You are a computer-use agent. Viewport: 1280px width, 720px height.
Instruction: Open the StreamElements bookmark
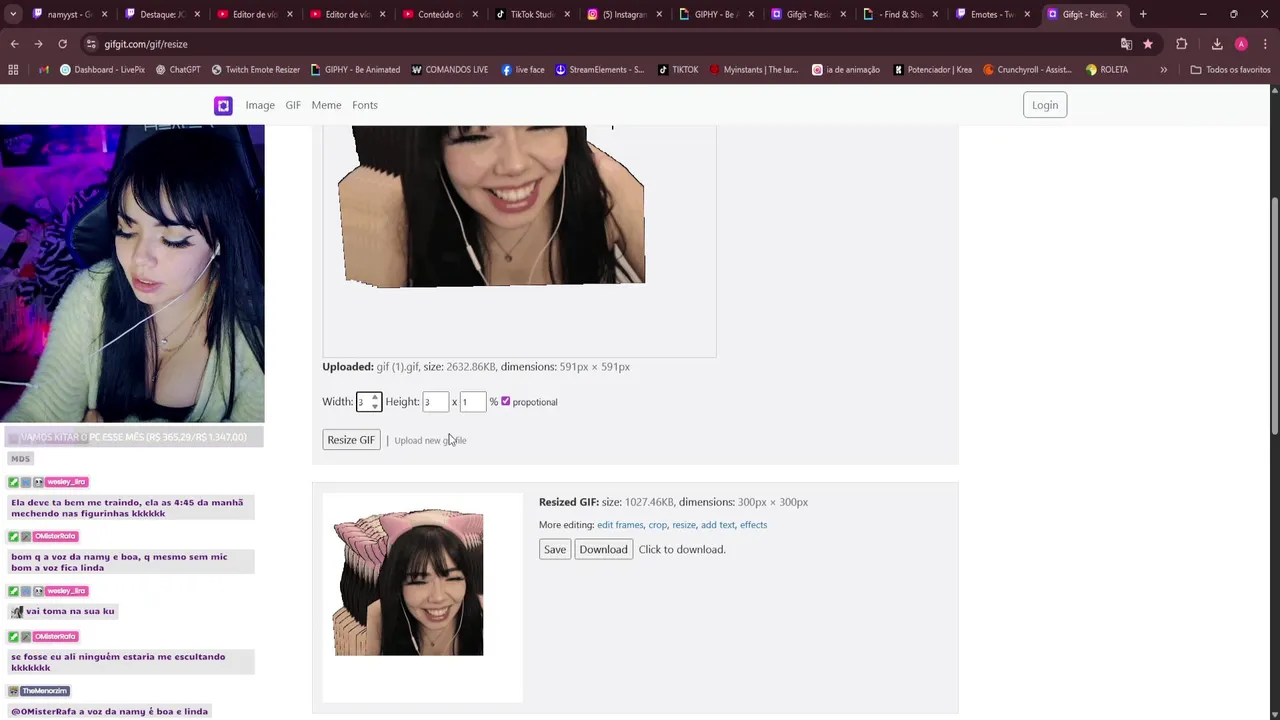click(x=600, y=70)
